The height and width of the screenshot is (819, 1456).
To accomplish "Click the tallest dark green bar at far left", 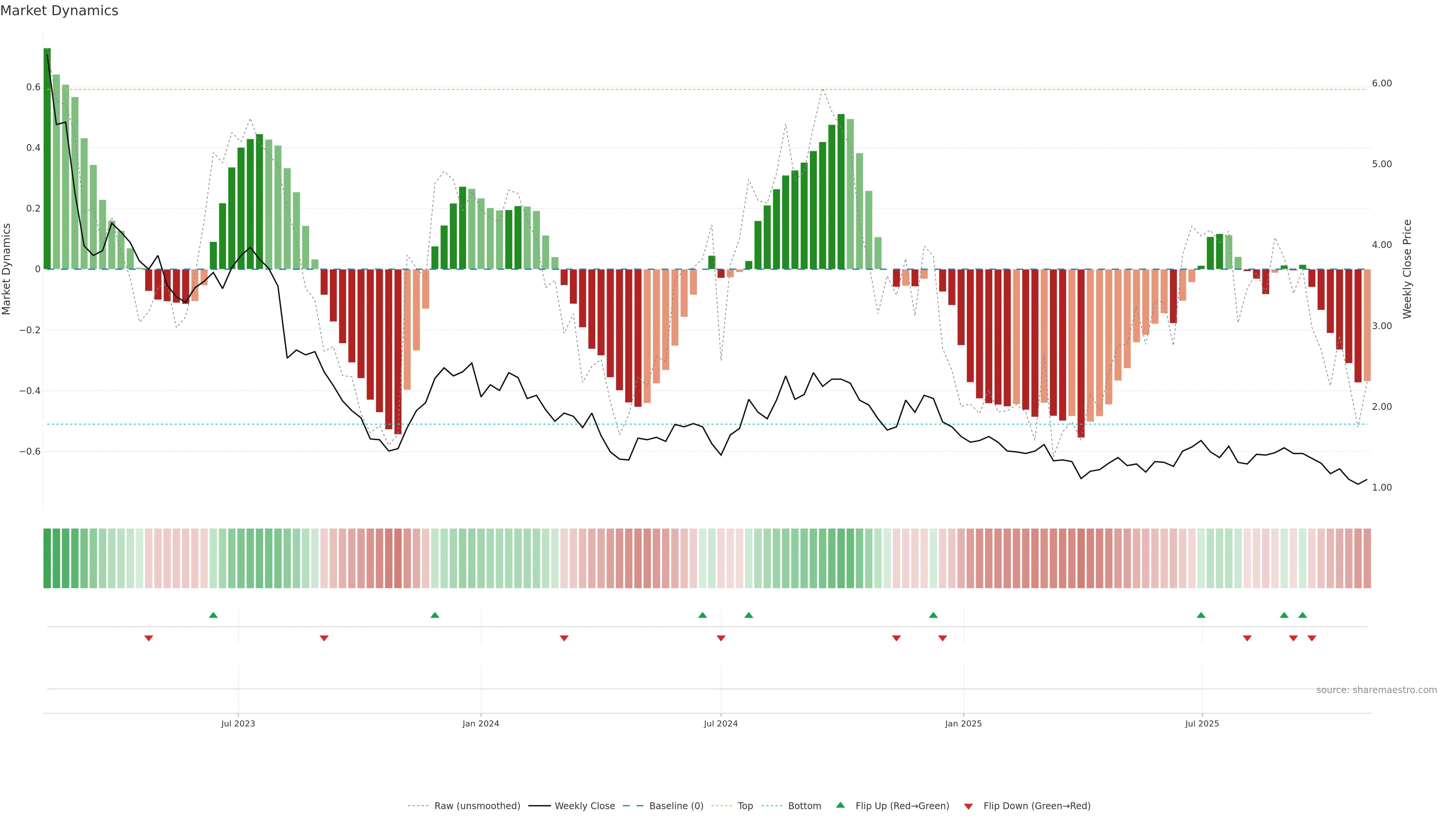I will [x=47, y=158].
